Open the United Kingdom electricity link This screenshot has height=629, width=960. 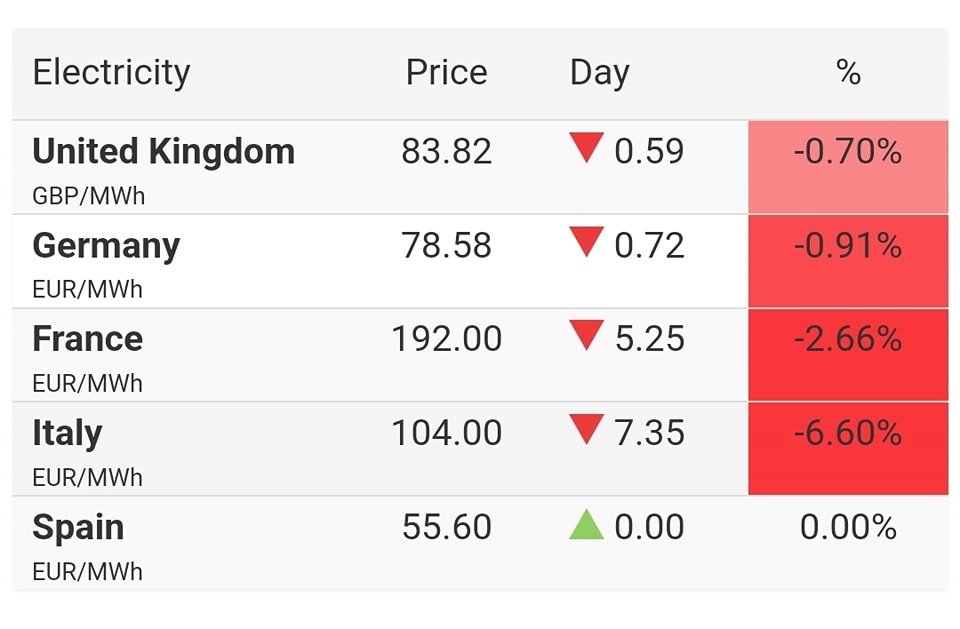pos(163,152)
